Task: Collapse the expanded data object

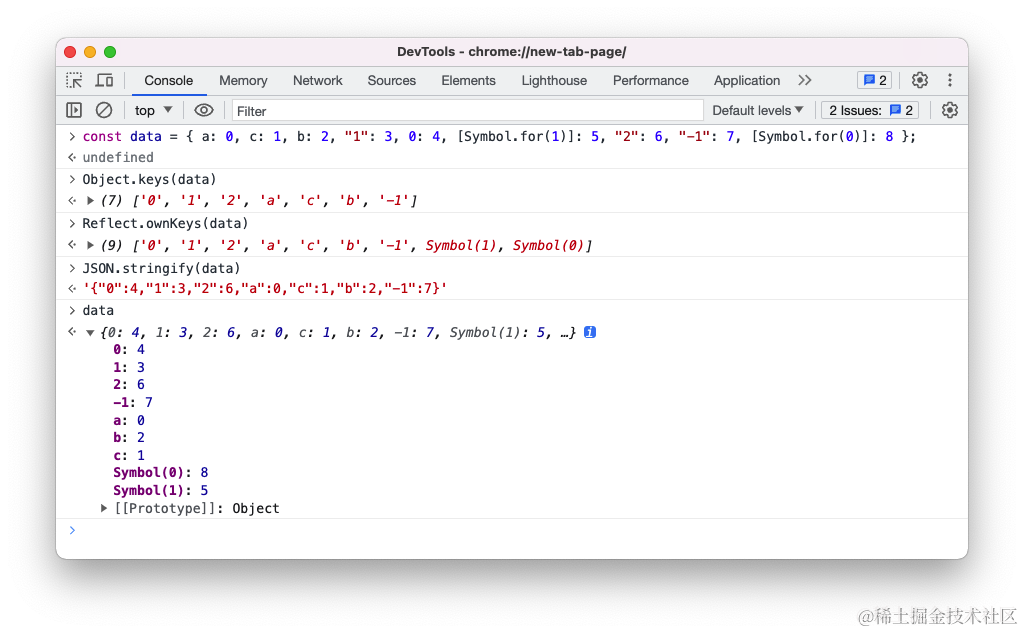Action: [x=91, y=332]
